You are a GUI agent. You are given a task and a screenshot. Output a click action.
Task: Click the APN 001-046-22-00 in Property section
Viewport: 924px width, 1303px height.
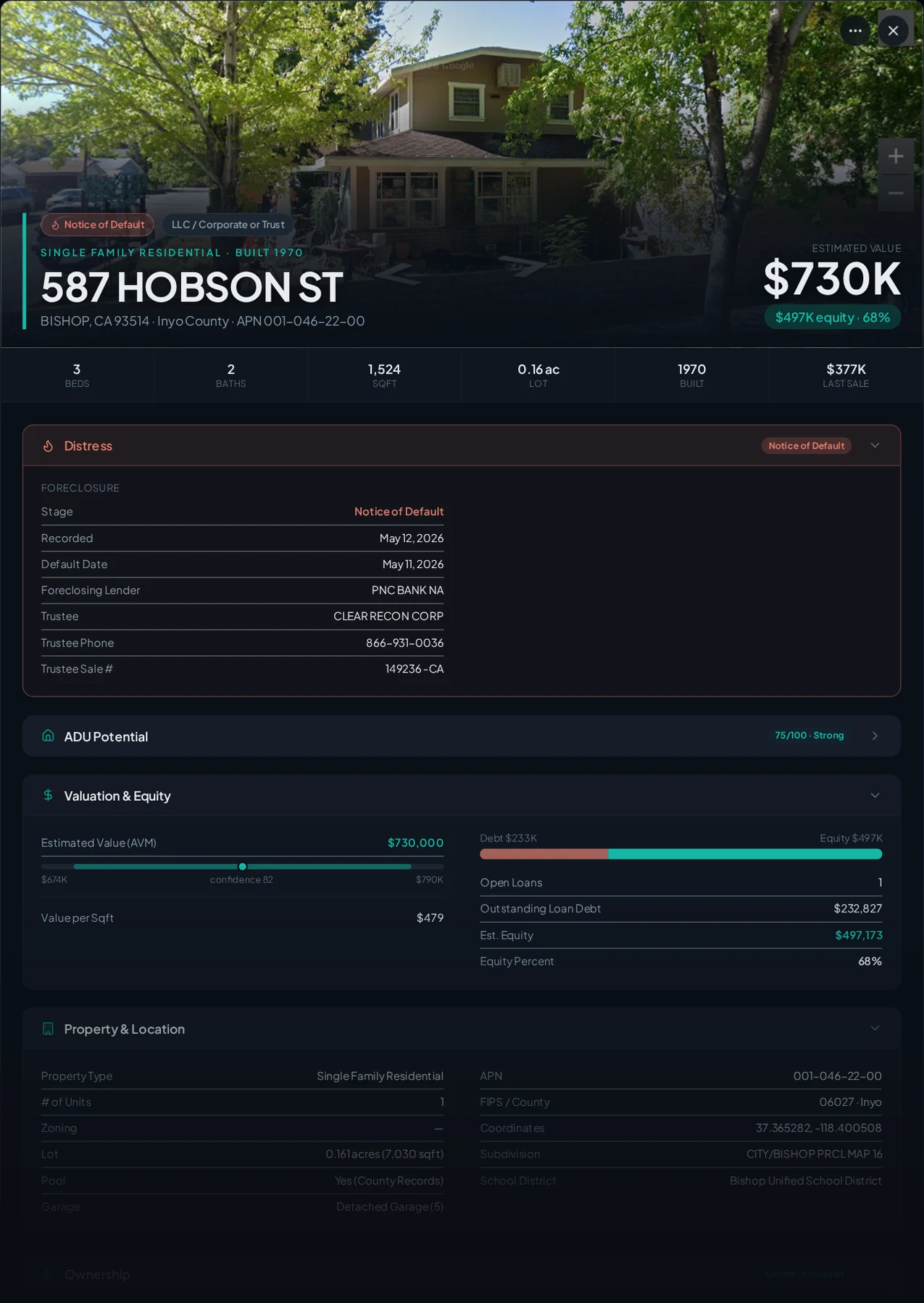tap(837, 1076)
